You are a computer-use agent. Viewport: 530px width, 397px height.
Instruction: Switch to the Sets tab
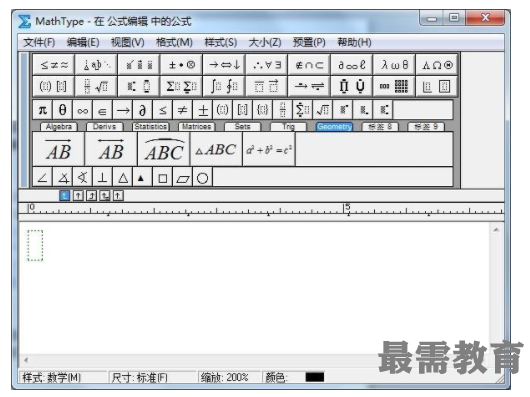242,126
